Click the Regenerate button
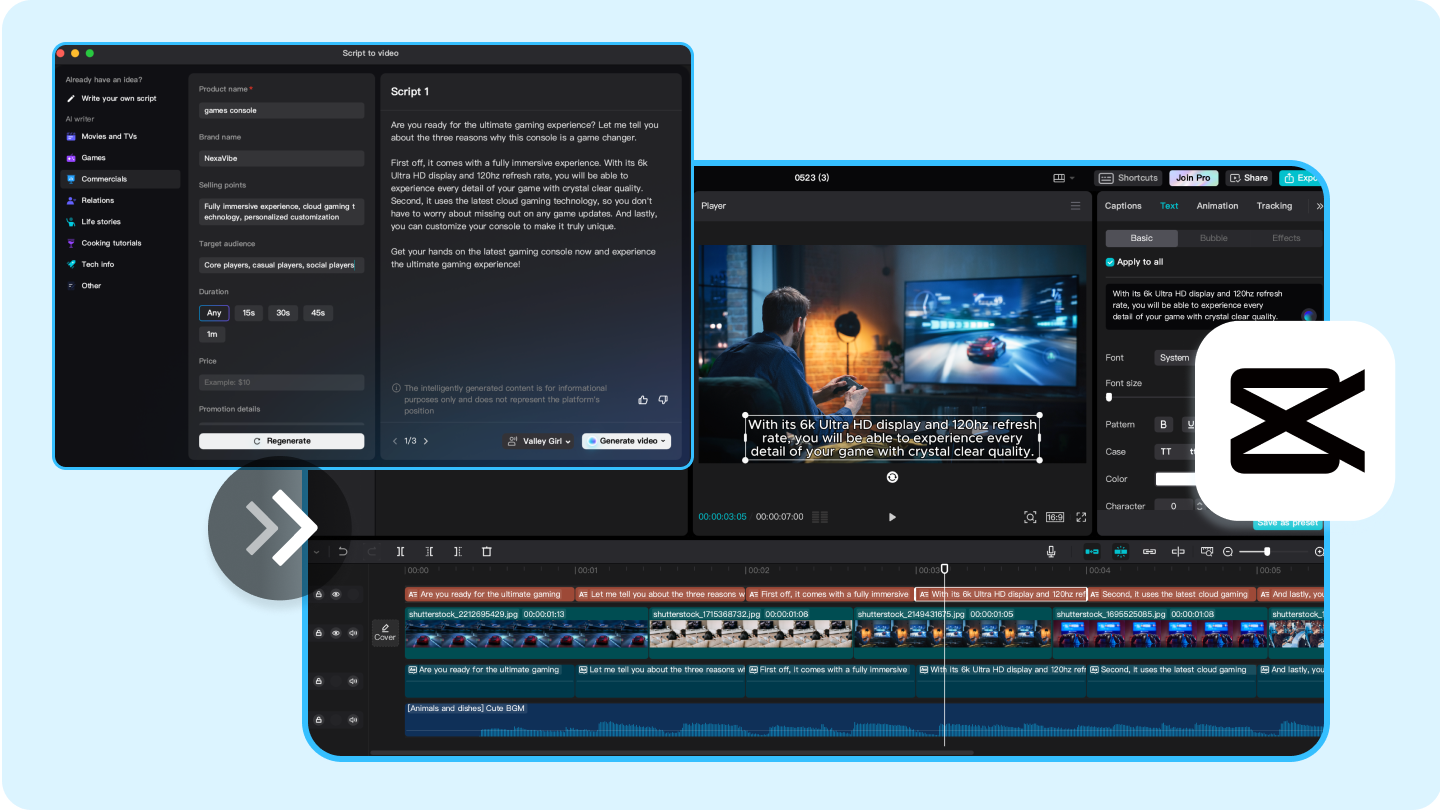 click(282, 441)
